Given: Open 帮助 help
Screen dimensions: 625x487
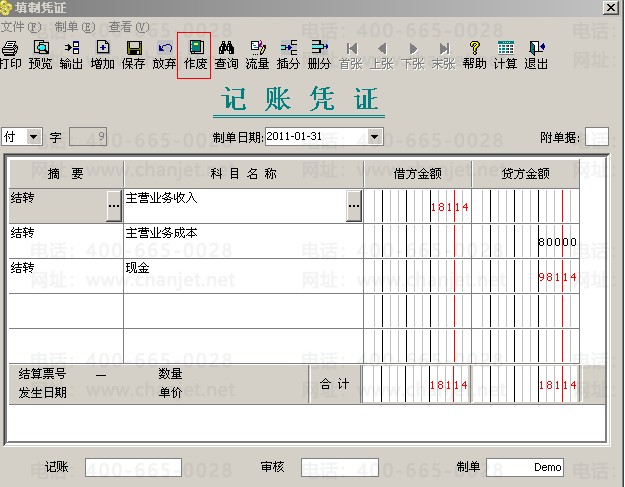Looking at the screenshot, I should 474,55.
